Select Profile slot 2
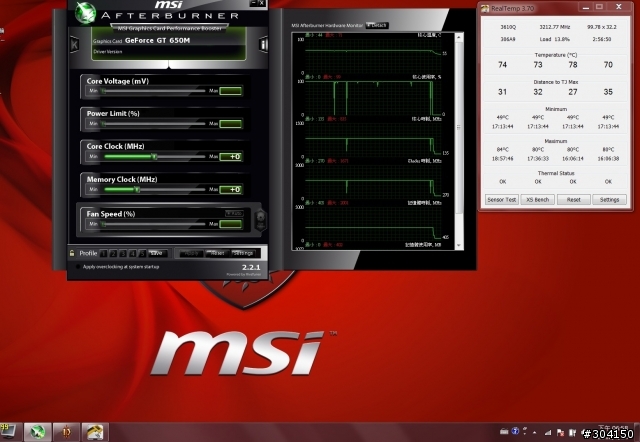640x442 pixels. (x=113, y=253)
